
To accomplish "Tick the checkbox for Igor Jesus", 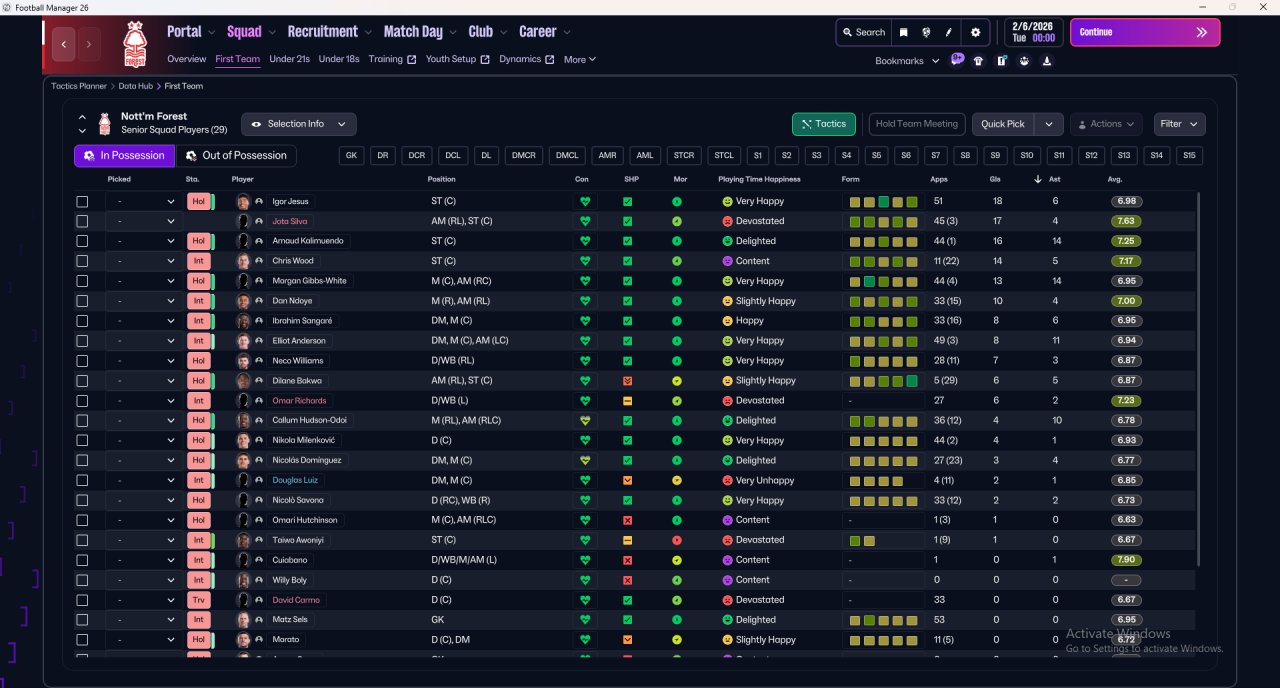I will [82, 201].
